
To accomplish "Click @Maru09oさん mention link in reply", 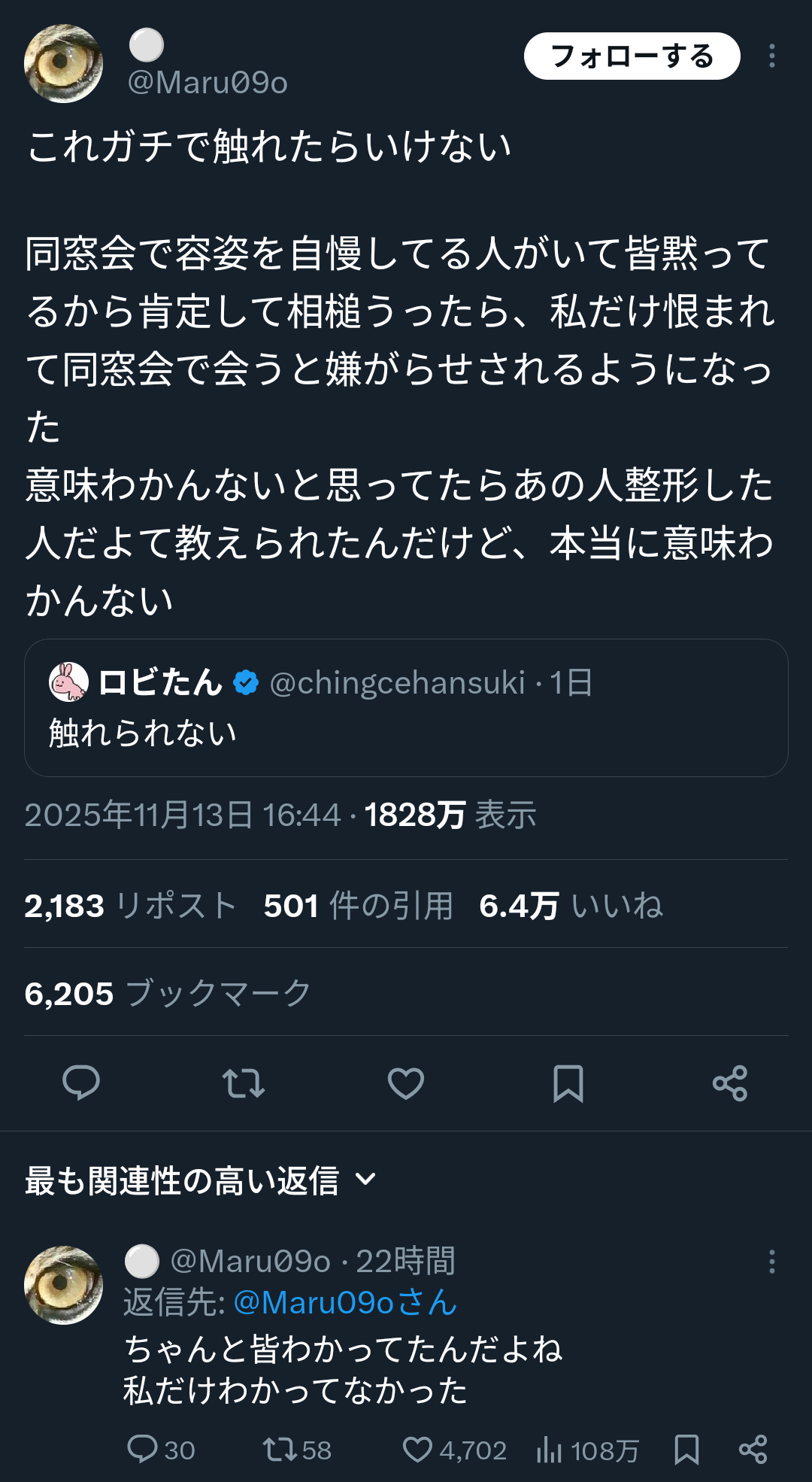I will click(345, 1302).
